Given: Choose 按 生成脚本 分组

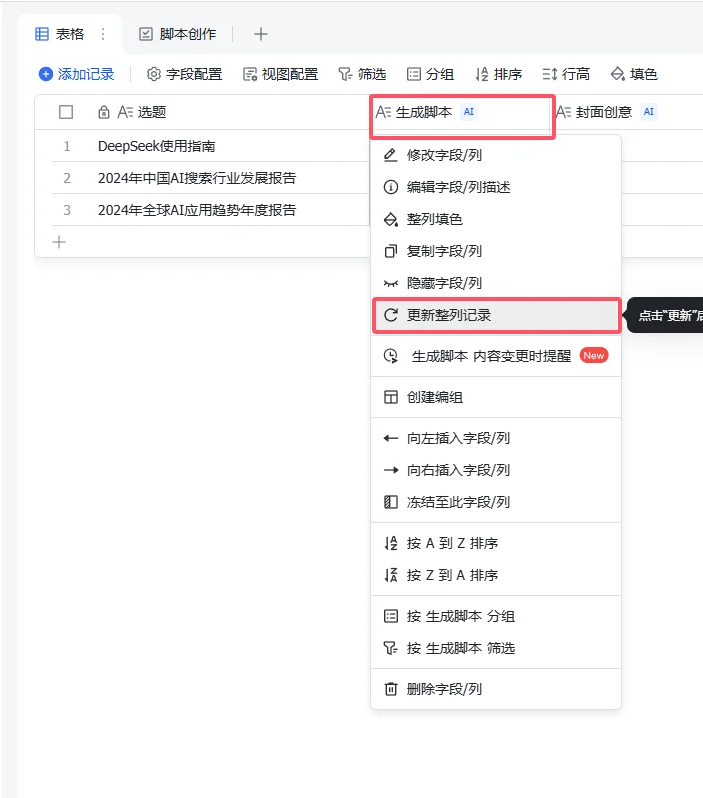Looking at the screenshot, I should (x=496, y=616).
